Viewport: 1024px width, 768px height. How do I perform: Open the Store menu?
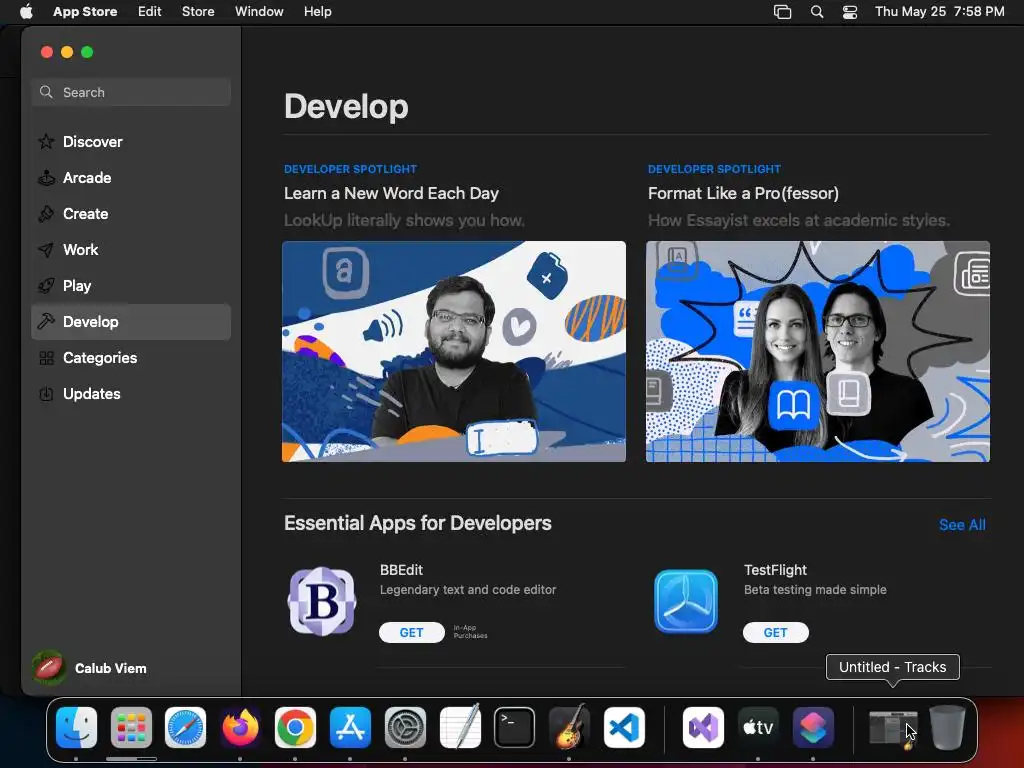(x=198, y=12)
